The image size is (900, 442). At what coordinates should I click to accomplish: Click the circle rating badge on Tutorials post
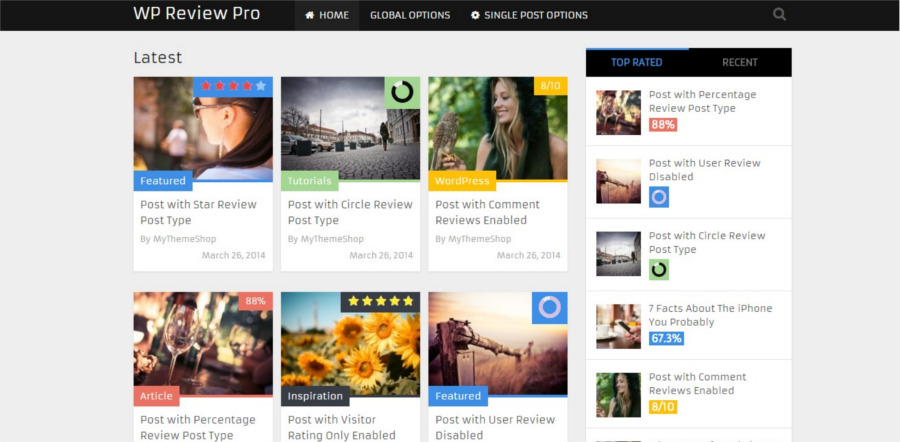(402, 93)
